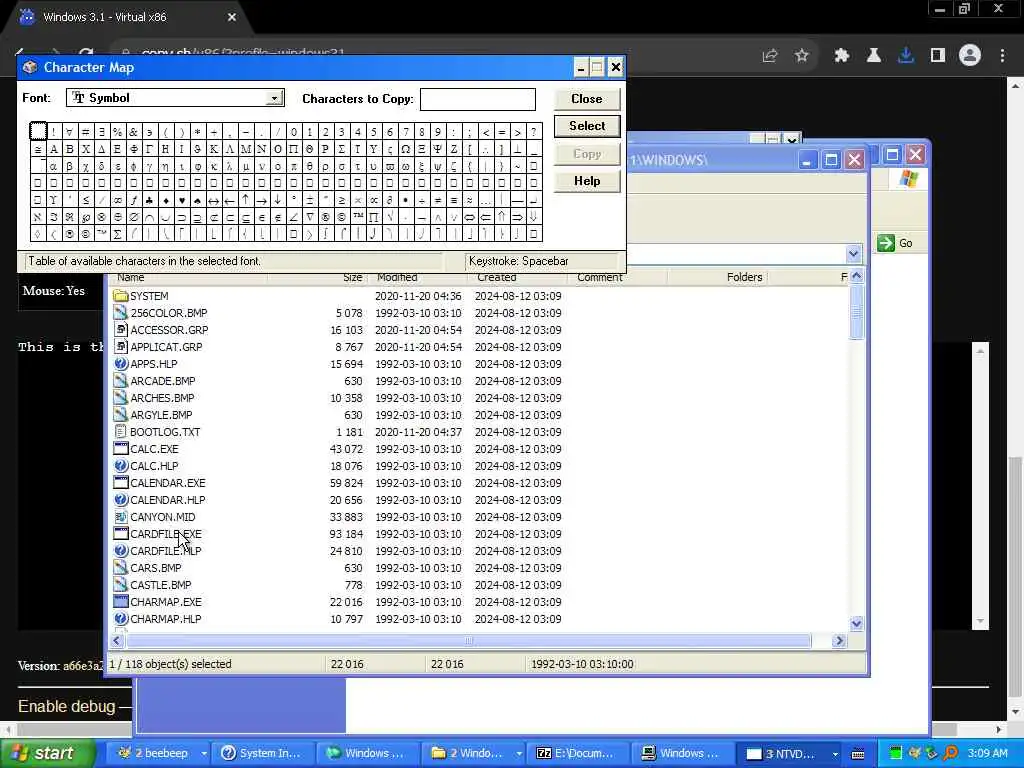Sort file list by Modified column
The image size is (1024, 768).
pos(397,278)
